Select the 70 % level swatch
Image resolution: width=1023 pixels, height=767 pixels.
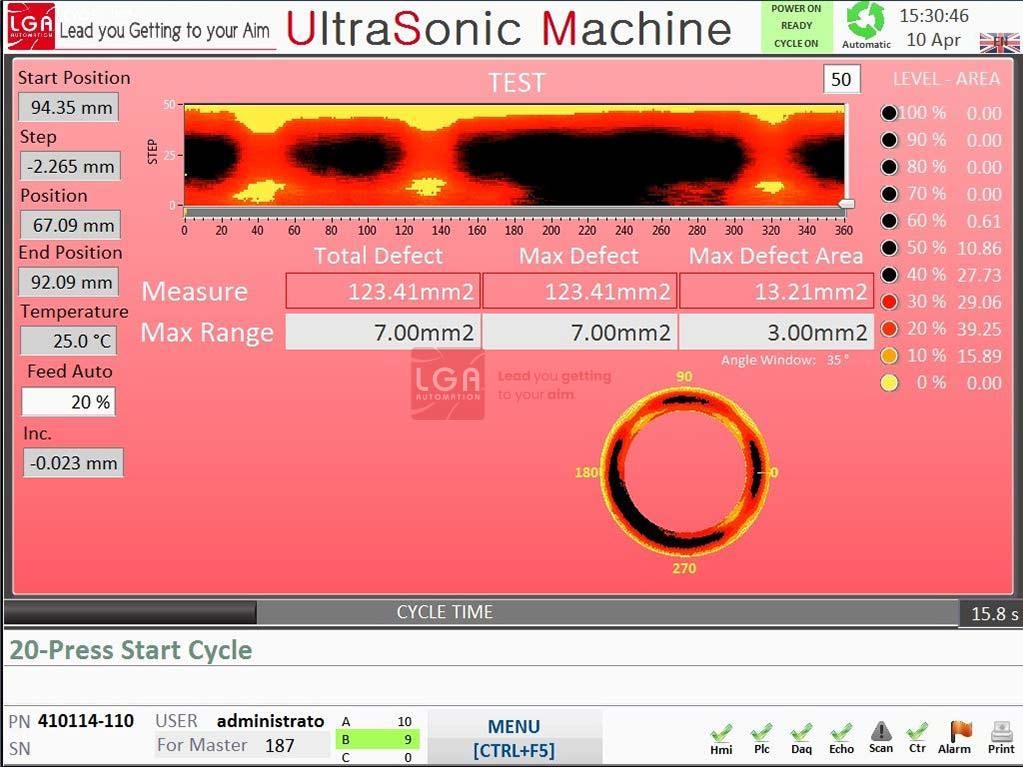point(889,194)
